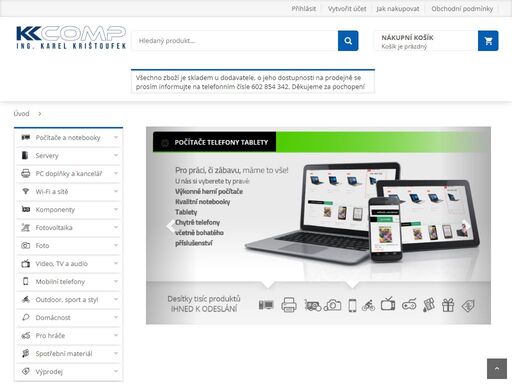The width and height of the screenshot is (512, 384).
Task: Expand the Mobilní telefony arrow
Action: coord(116,281)
